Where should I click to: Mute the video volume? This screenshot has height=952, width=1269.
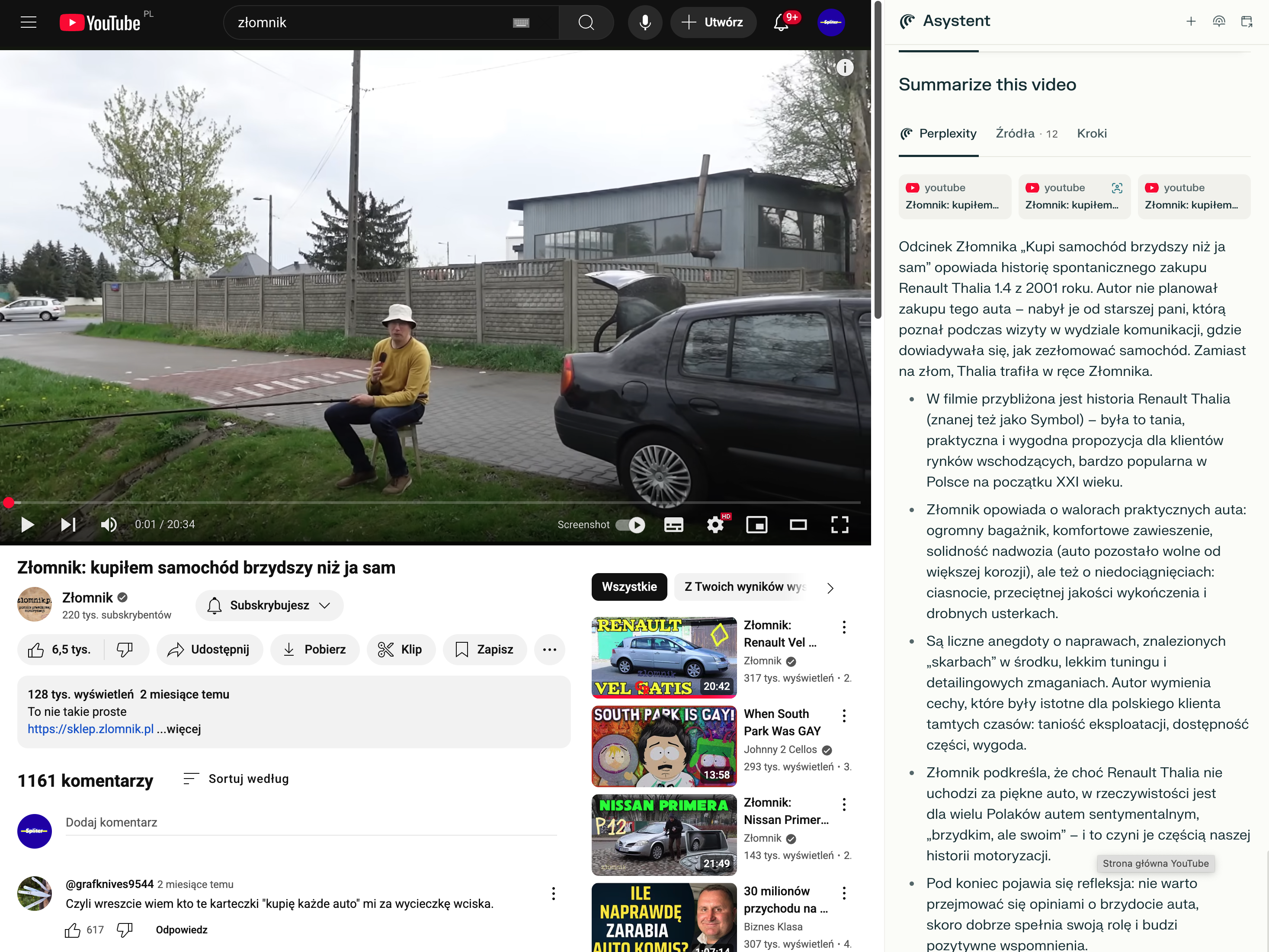coord(109,525)
